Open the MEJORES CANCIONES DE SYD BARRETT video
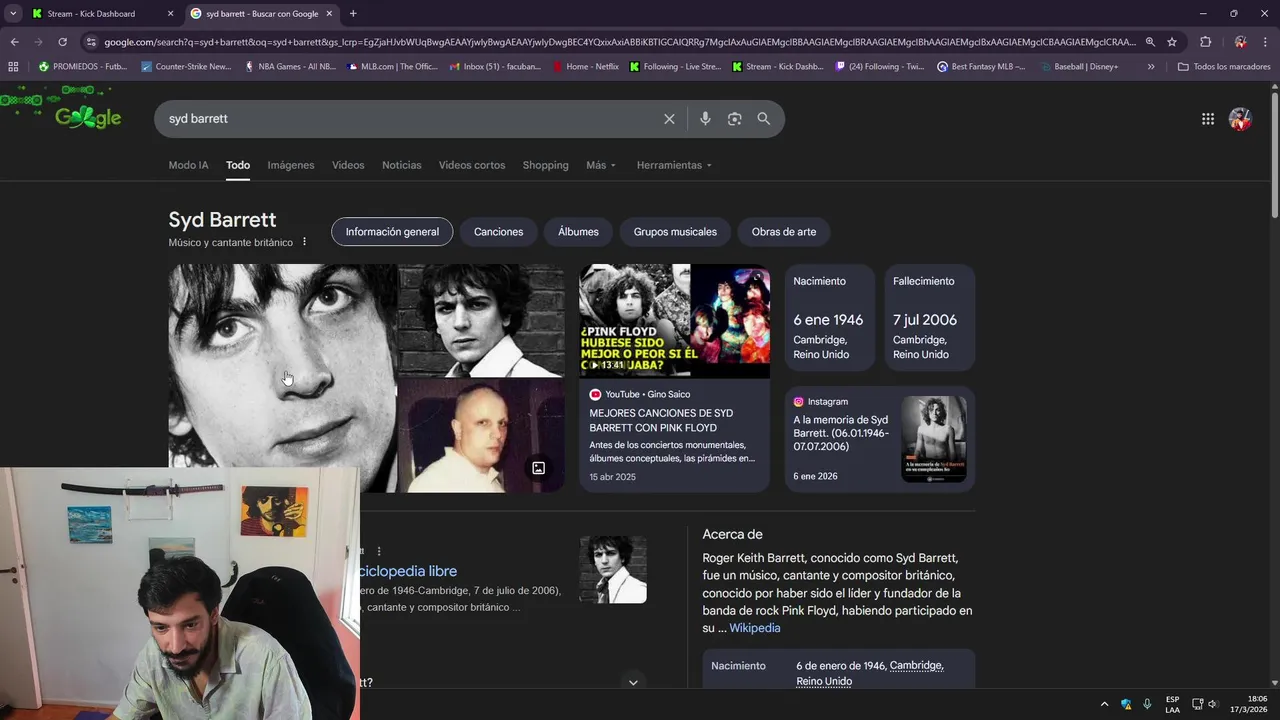The height and width of the screenshot is (720, 1280). [x=661, y=420]
